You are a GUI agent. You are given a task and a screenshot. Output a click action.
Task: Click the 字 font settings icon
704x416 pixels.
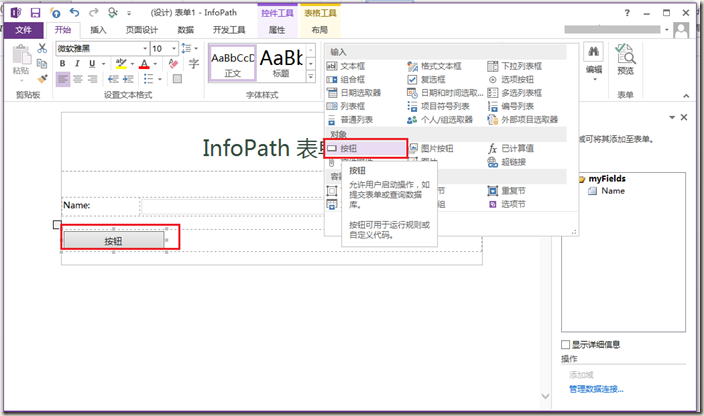coord(194,64)
